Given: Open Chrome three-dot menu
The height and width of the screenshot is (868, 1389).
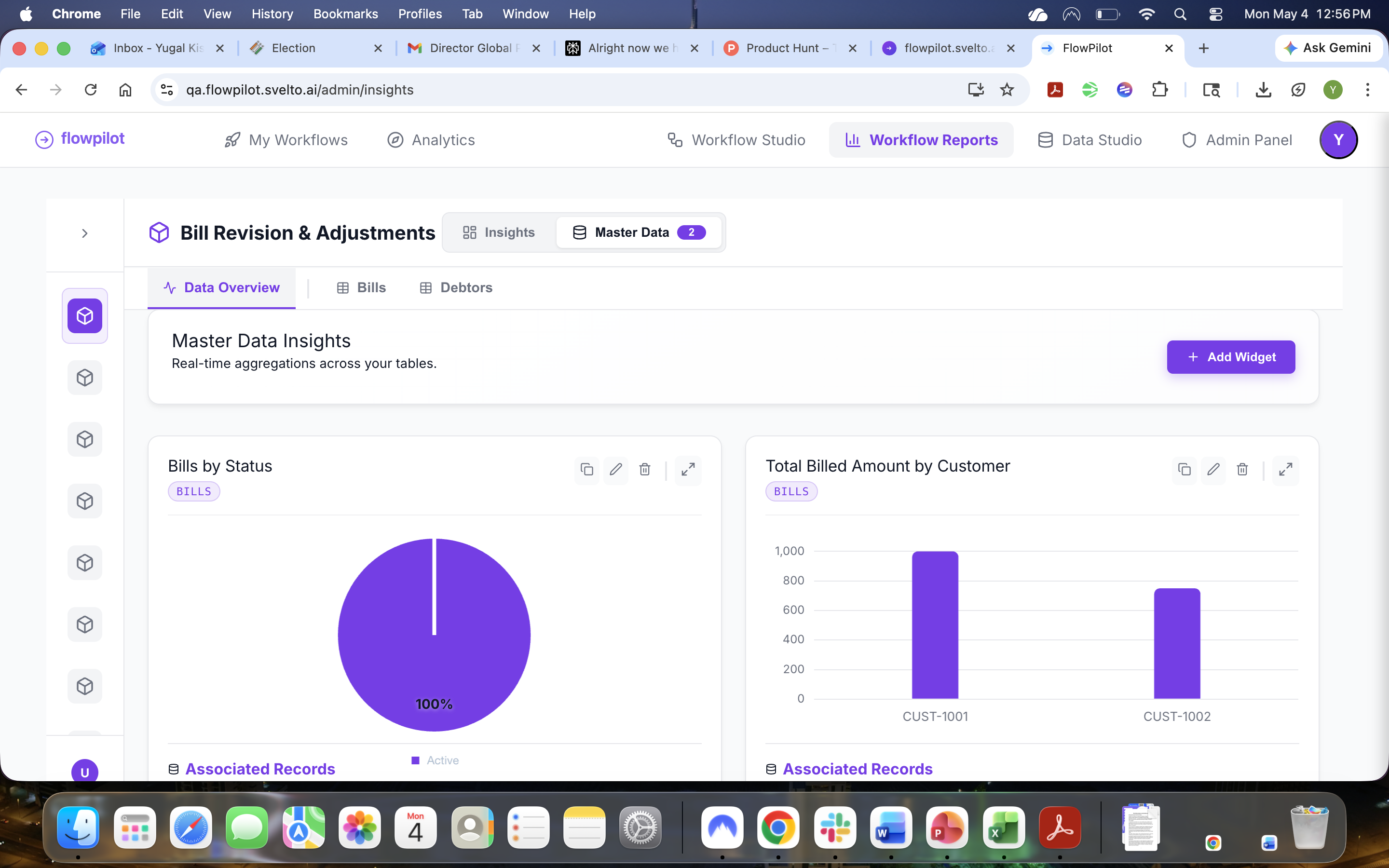Looking at the screenshot, I should (1368, 90).
